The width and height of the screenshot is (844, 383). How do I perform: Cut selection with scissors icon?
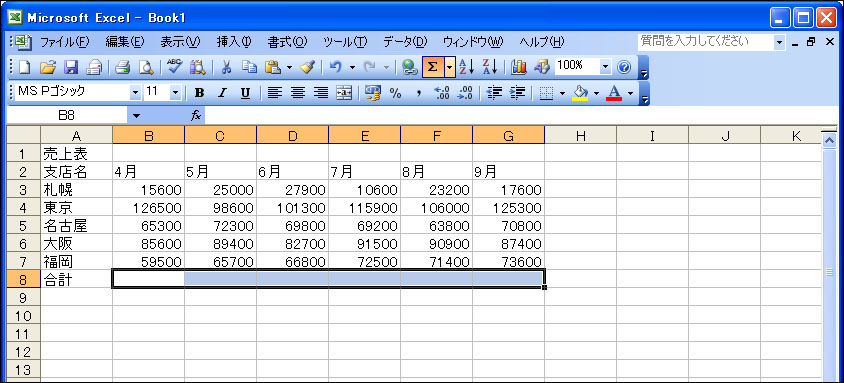pos(227,67)
